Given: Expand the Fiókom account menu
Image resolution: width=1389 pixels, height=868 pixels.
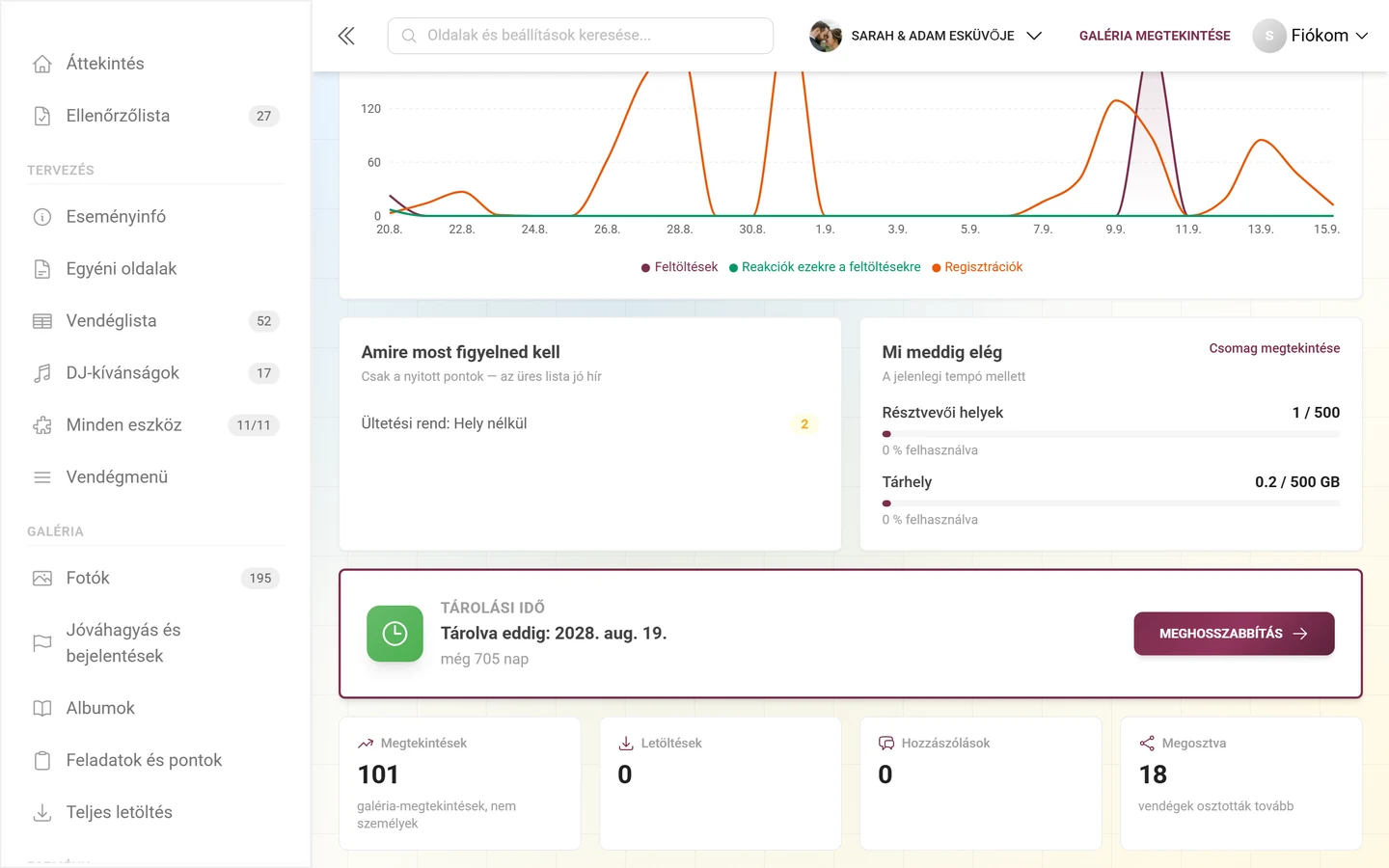Looking at the screenshot, I should tap(1311, 36).
